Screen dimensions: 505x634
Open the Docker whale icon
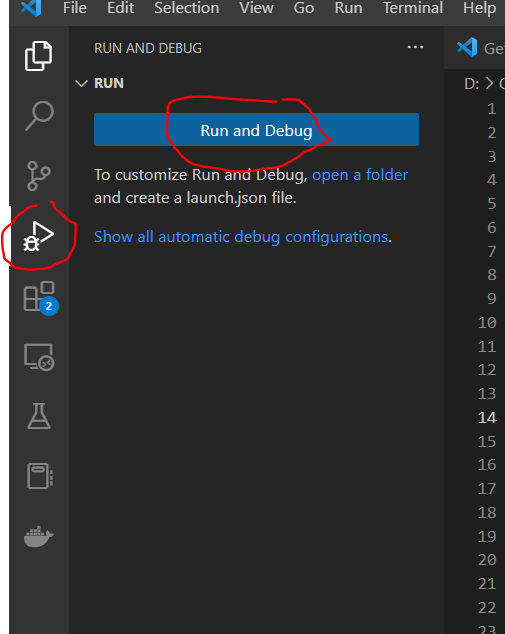point(38,537)
